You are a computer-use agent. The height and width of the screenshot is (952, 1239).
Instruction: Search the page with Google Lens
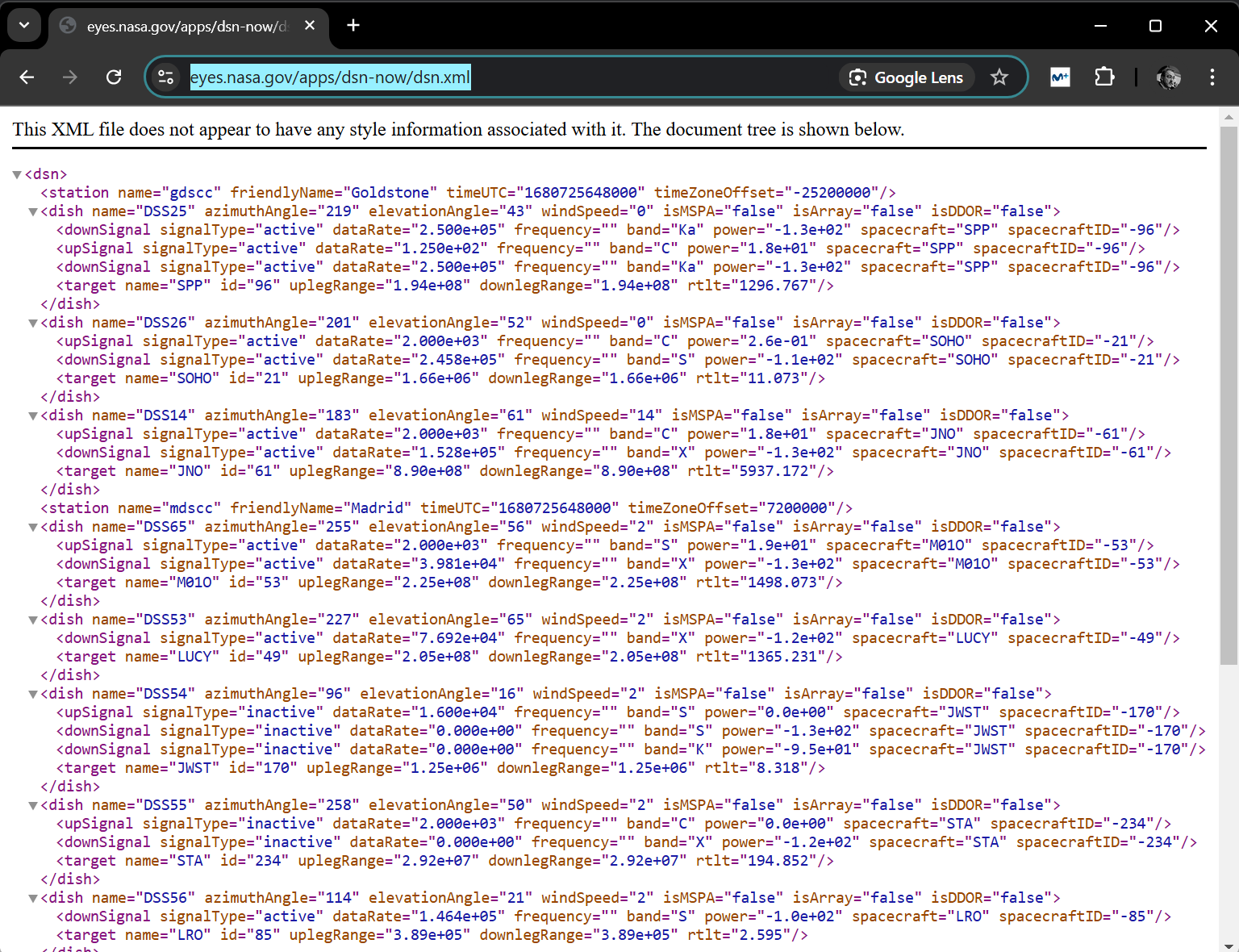click(x=907, y=77)
